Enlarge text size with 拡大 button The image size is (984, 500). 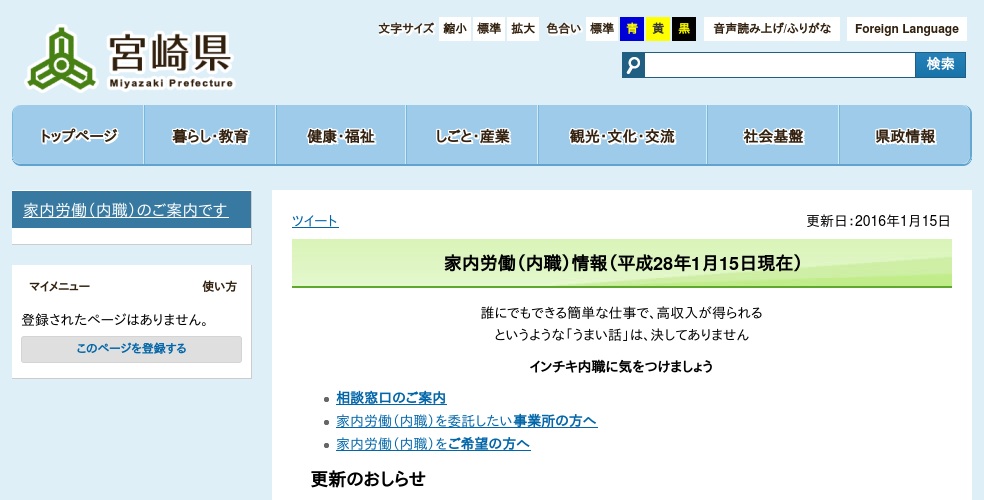[523, 29]
